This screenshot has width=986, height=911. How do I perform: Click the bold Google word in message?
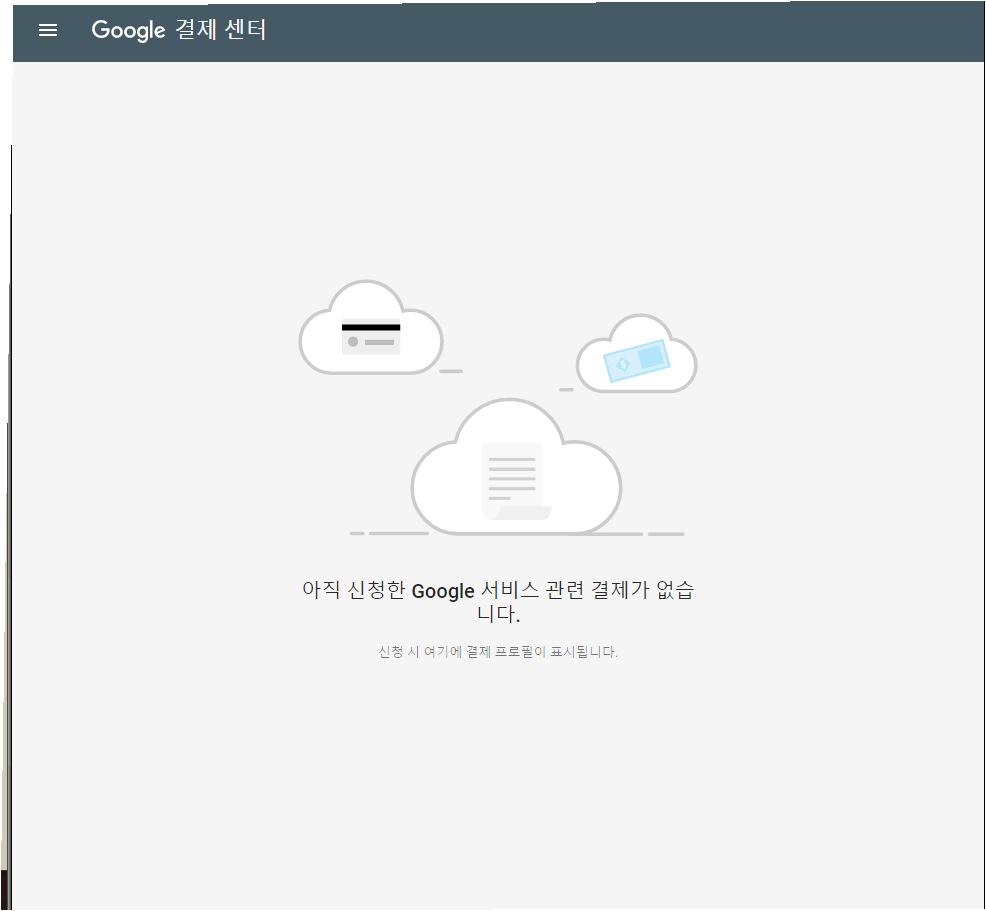pos(442,591)
